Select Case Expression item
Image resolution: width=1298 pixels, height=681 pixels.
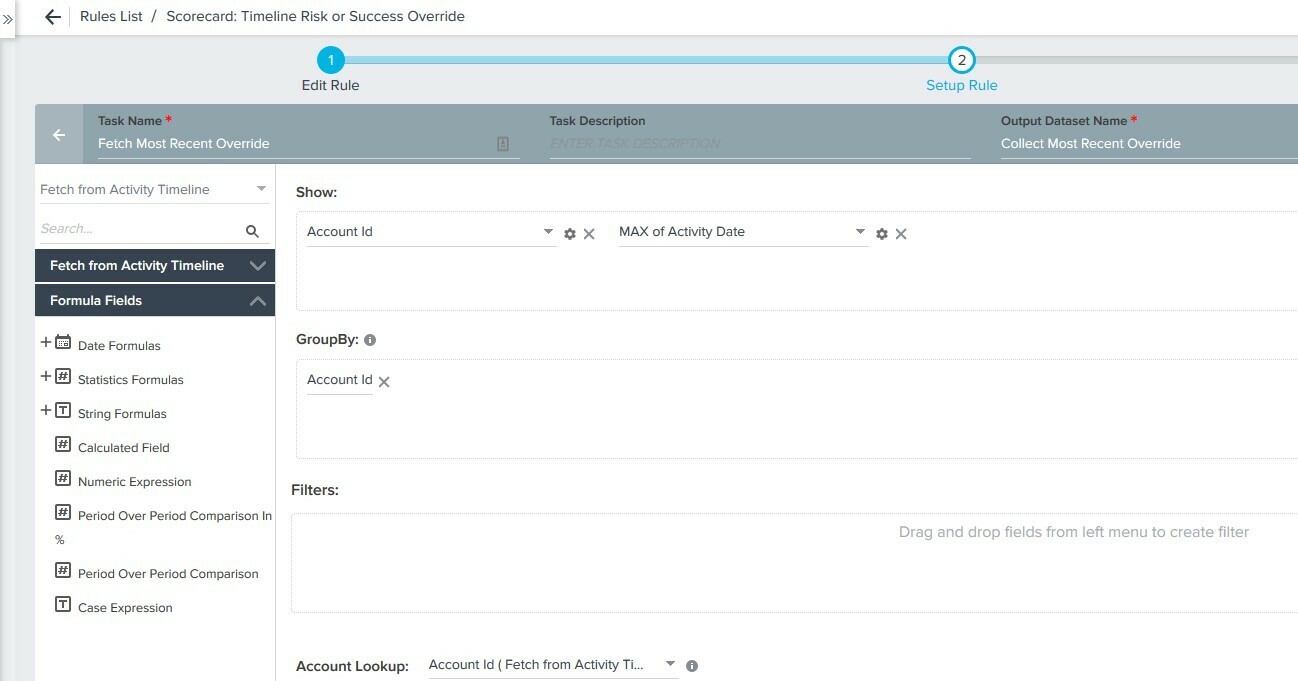tap(125, 608)
